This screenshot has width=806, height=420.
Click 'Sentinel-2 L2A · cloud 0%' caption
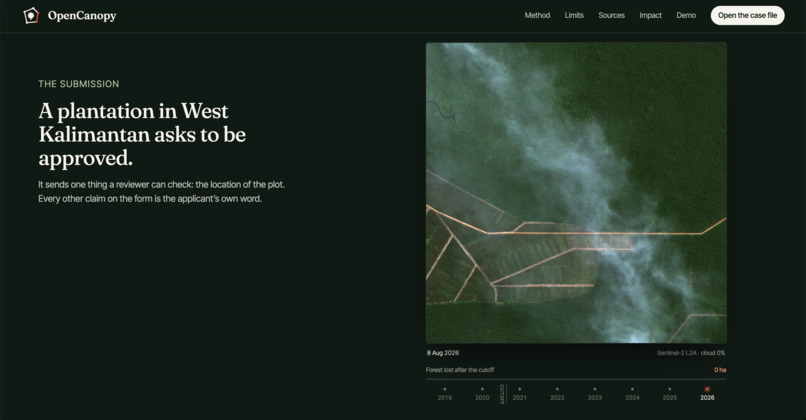coord(691,353)
